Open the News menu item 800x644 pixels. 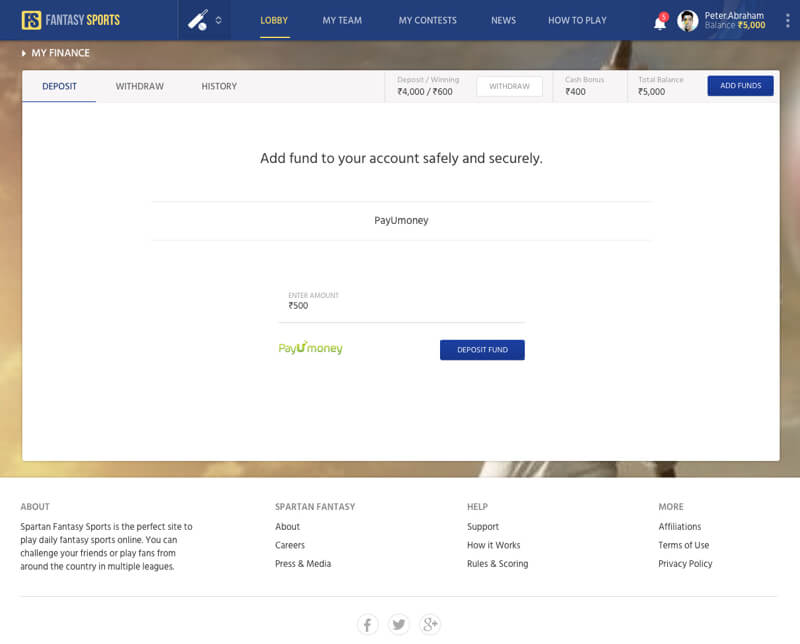click(503, 20)
